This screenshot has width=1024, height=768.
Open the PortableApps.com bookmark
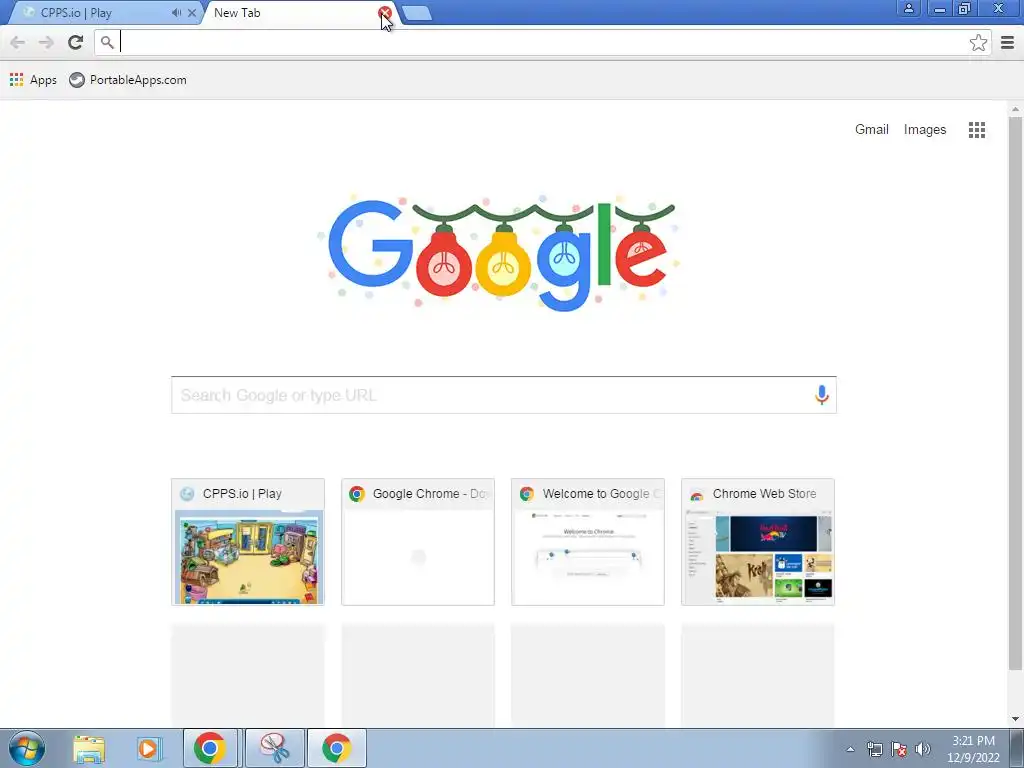pos(128,80)
